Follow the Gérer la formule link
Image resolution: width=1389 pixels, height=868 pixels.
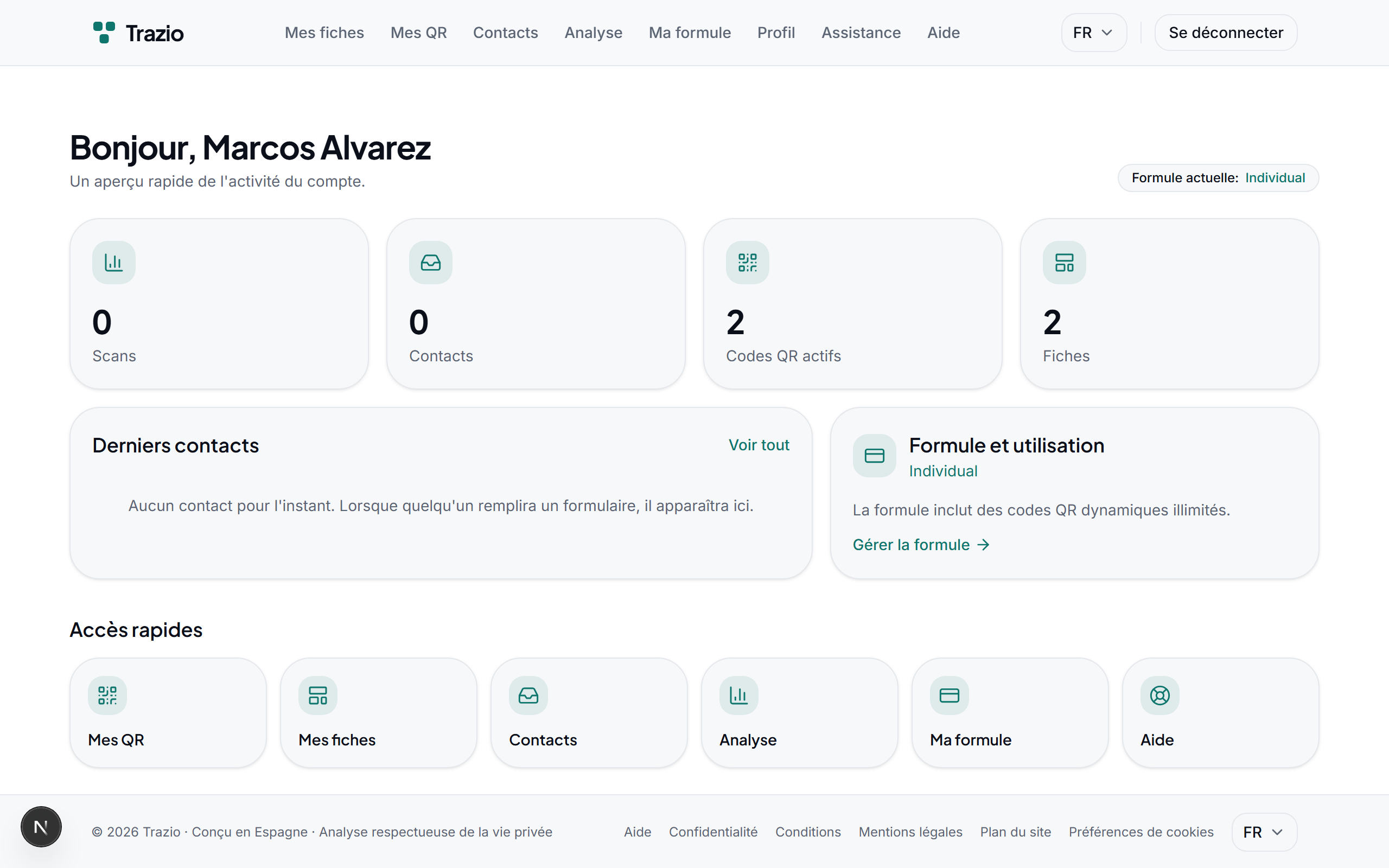(x=921, y=545)
